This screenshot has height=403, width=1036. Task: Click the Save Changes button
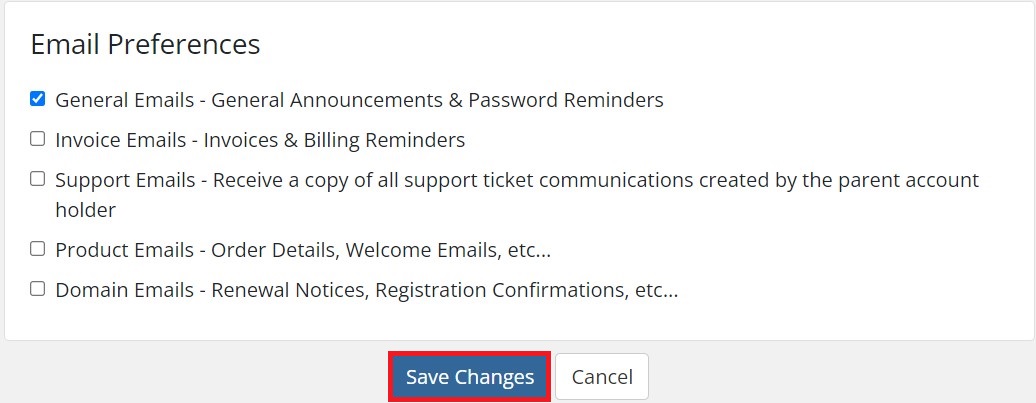pos(470,377)
